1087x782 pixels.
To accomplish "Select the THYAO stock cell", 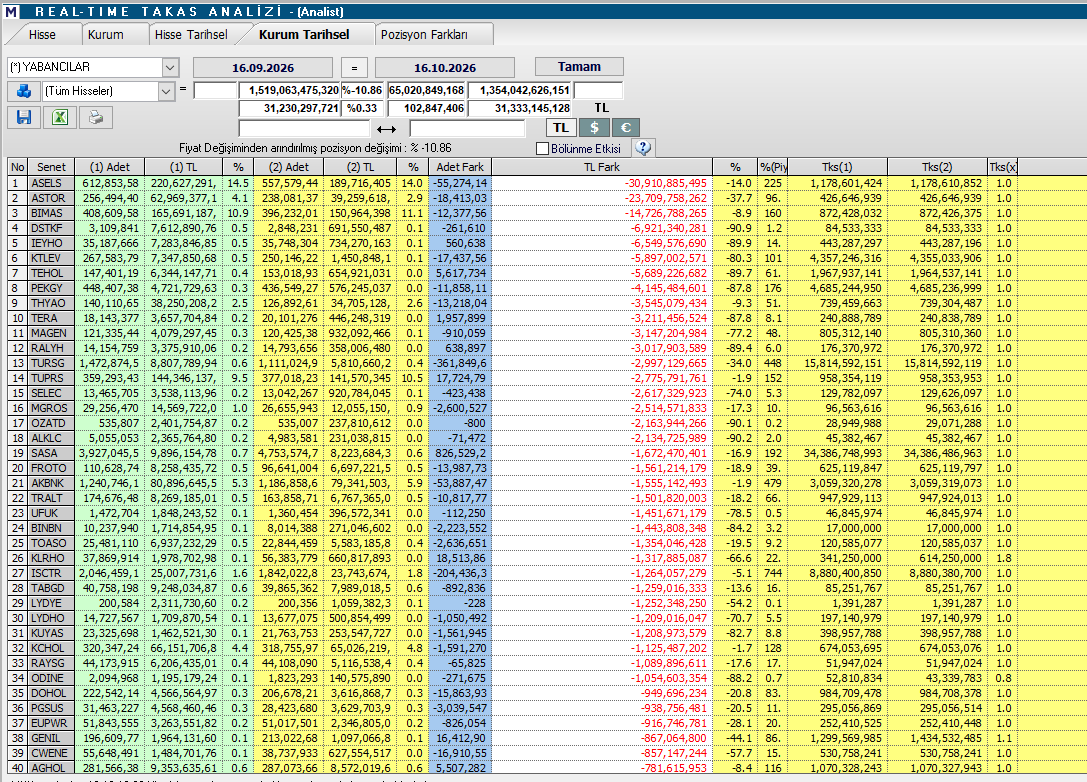I will (x=51, y=303).
